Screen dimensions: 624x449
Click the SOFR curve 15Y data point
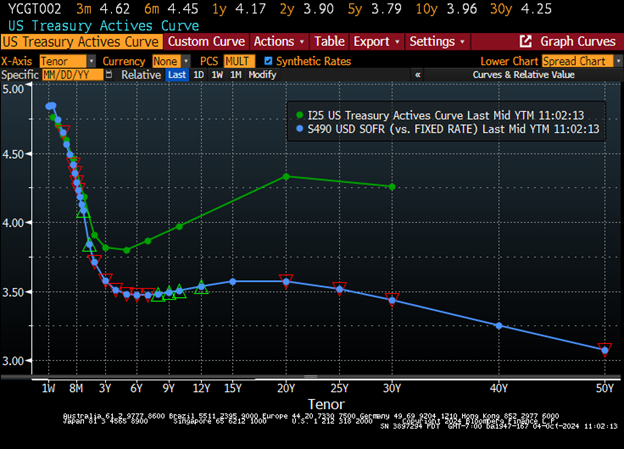[x=233, y=282]
